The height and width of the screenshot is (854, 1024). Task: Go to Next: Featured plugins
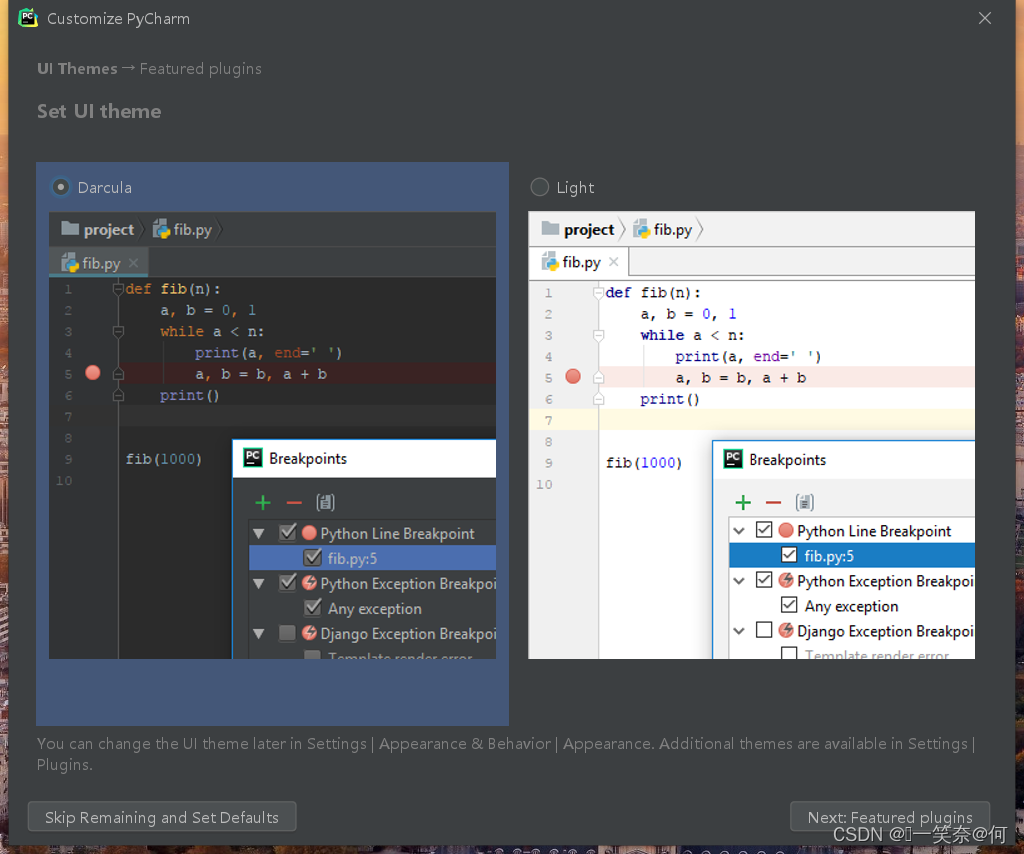coord(889,816)
